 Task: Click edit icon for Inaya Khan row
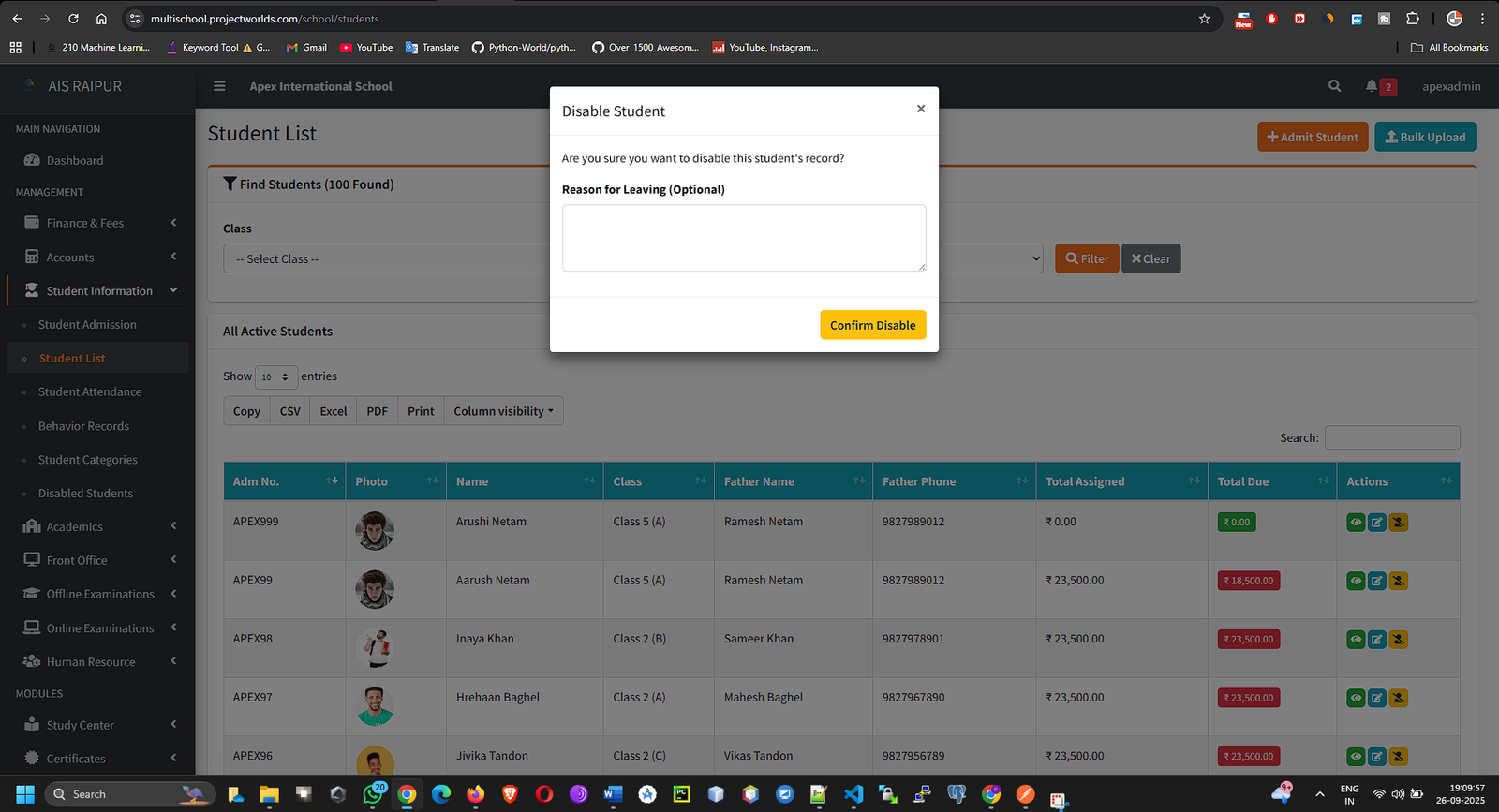pyautogui.click(x=1376, y=640)
